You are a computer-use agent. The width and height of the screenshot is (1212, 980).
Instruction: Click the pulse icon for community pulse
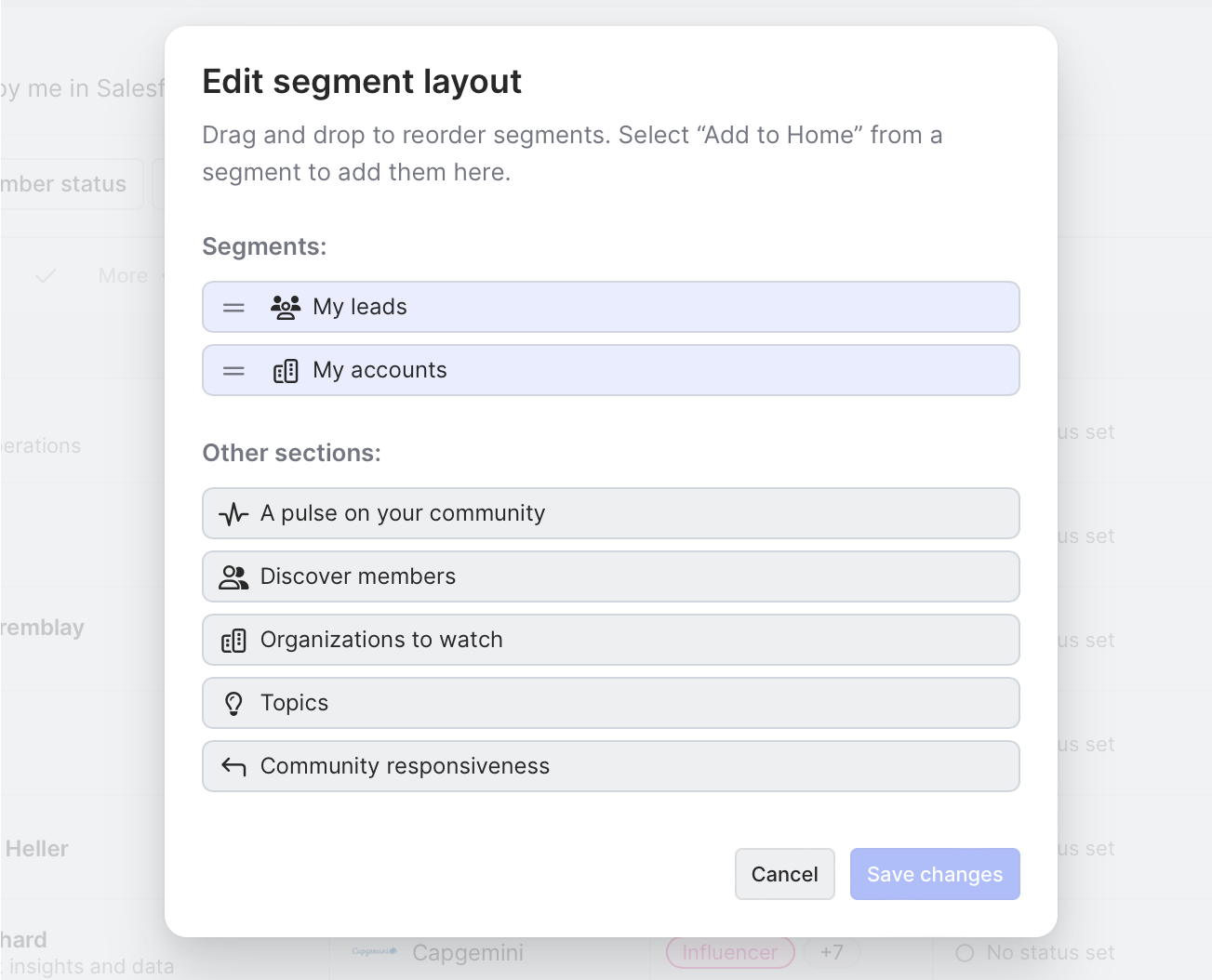(x=233, y=513)
